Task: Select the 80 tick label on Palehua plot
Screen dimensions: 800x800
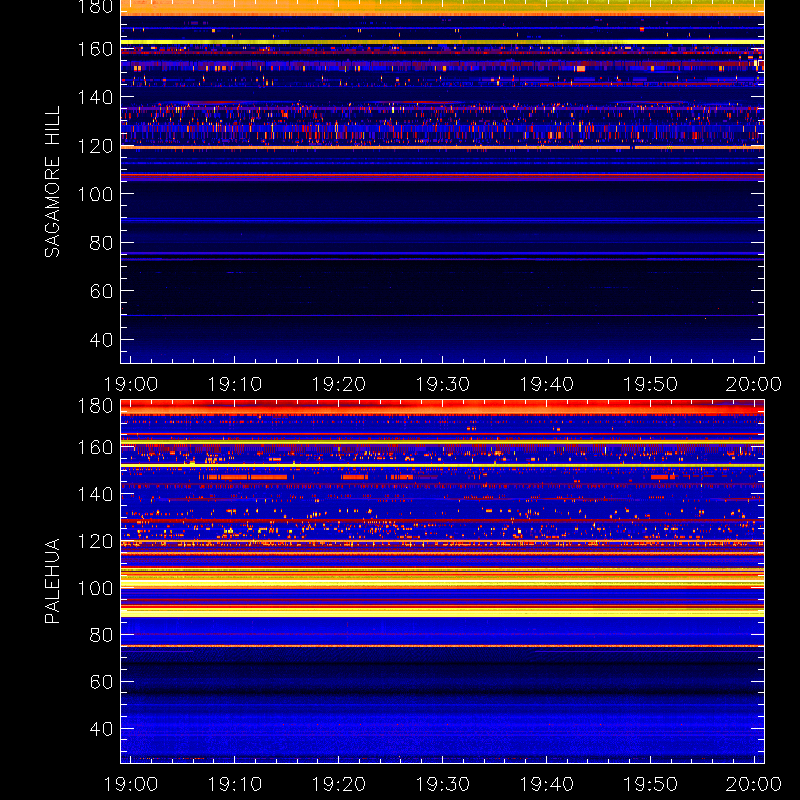Action: [x=101, y=635]
